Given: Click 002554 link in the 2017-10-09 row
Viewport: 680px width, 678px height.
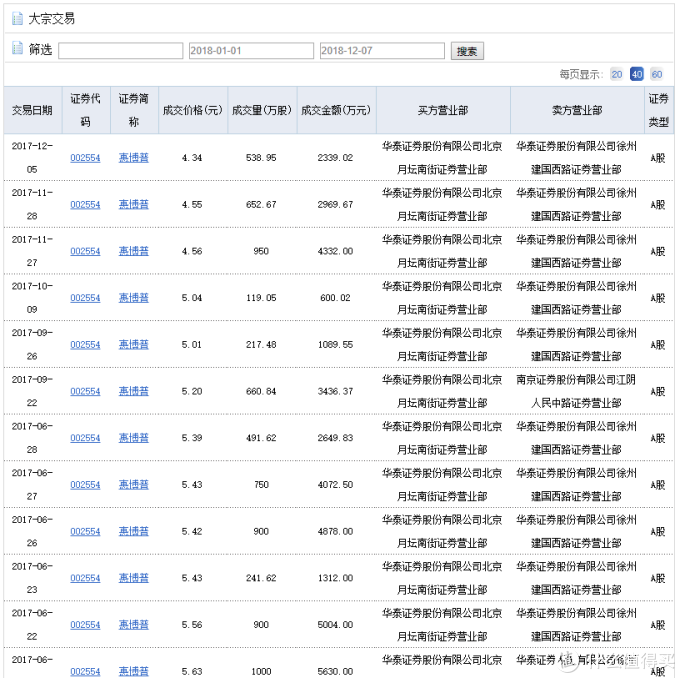Looking at the screenshot, I should click(85, 298).
